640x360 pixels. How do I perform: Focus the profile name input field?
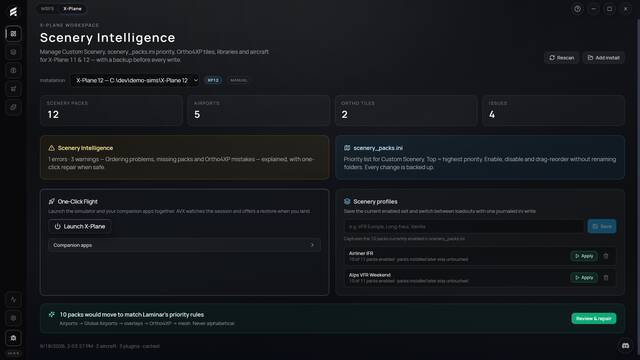464,226
